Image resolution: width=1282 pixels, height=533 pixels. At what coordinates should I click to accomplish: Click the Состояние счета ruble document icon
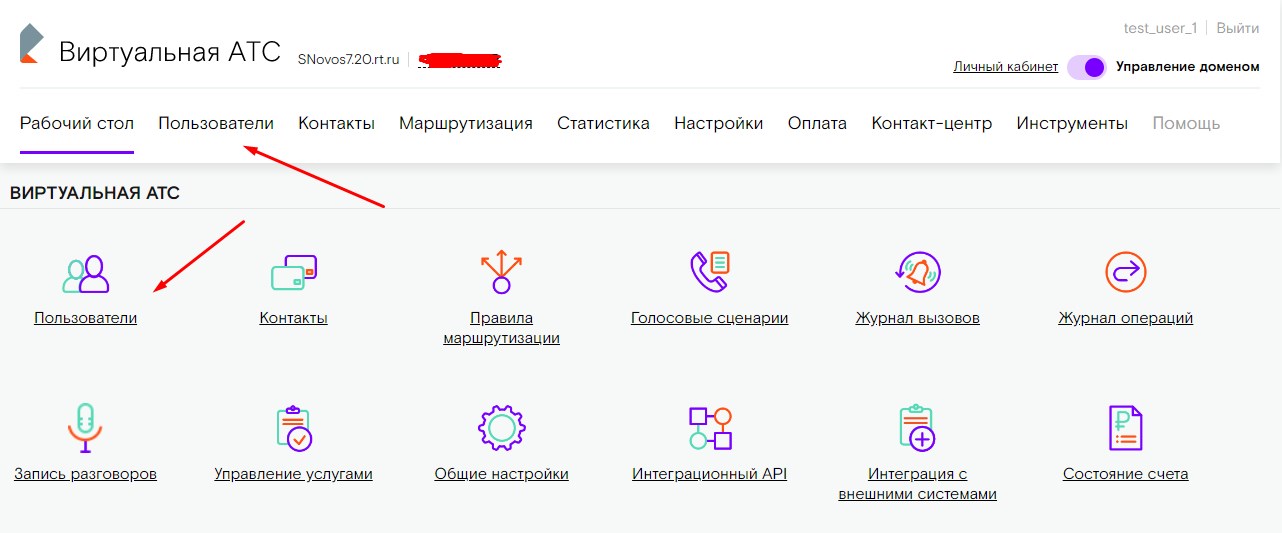tap(1126, 428)
